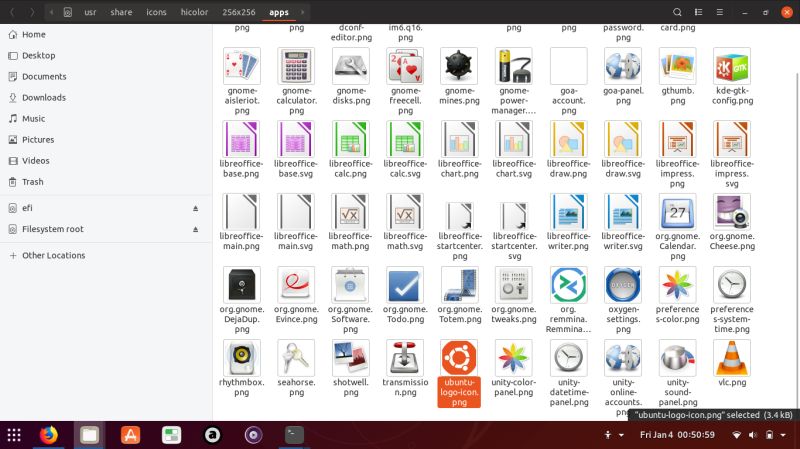This screenshot has height=449, width=800.
Task: Select gnome-calculator.png calculator icon
Action: click(296, 66)
